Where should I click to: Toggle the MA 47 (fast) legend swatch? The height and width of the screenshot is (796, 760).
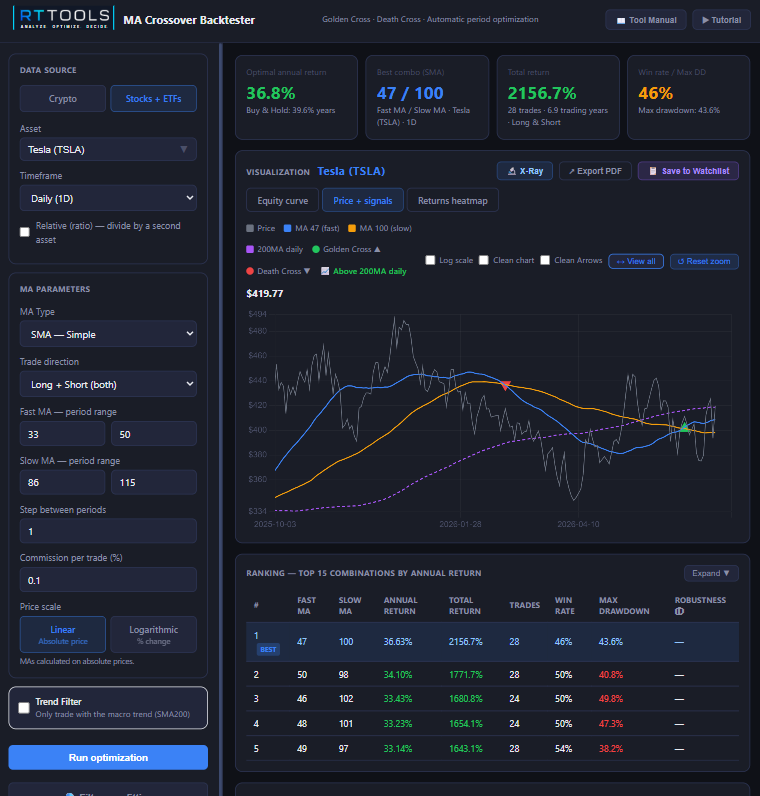[287, 228]
